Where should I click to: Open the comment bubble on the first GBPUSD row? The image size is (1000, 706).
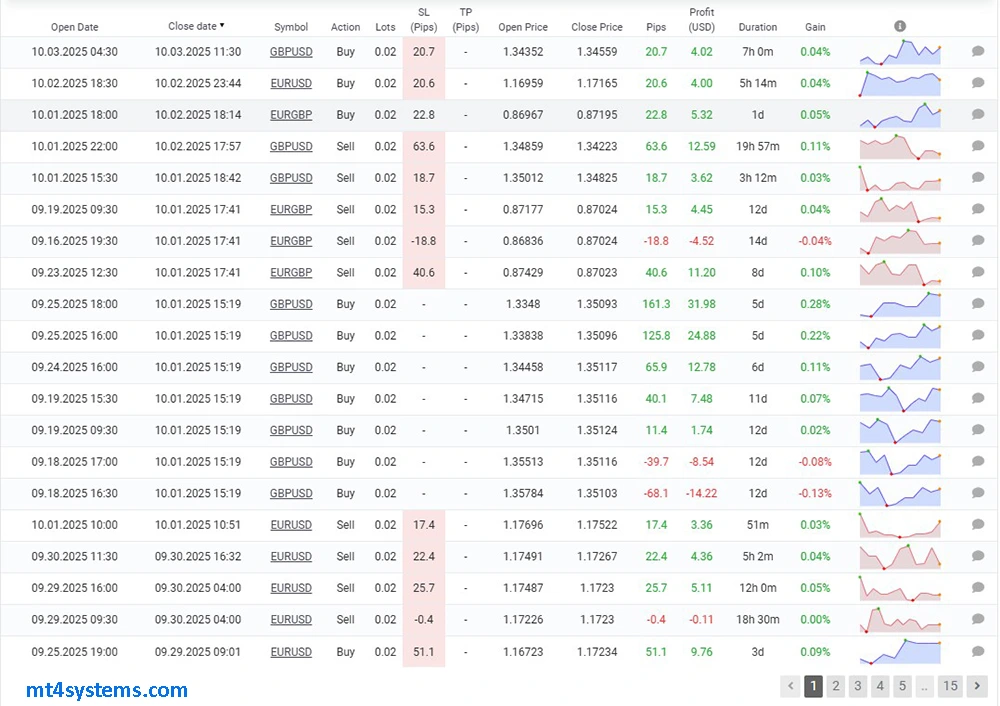click(977, 51)
